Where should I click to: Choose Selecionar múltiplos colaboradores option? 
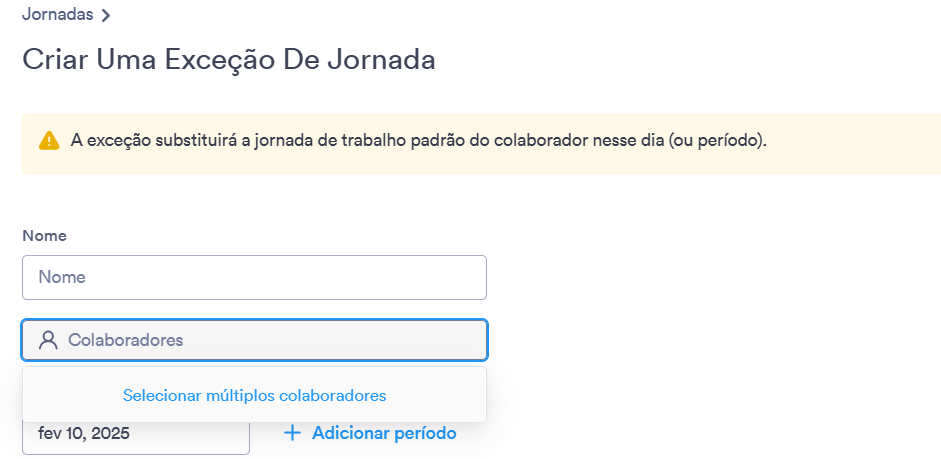tap(254, 395)
